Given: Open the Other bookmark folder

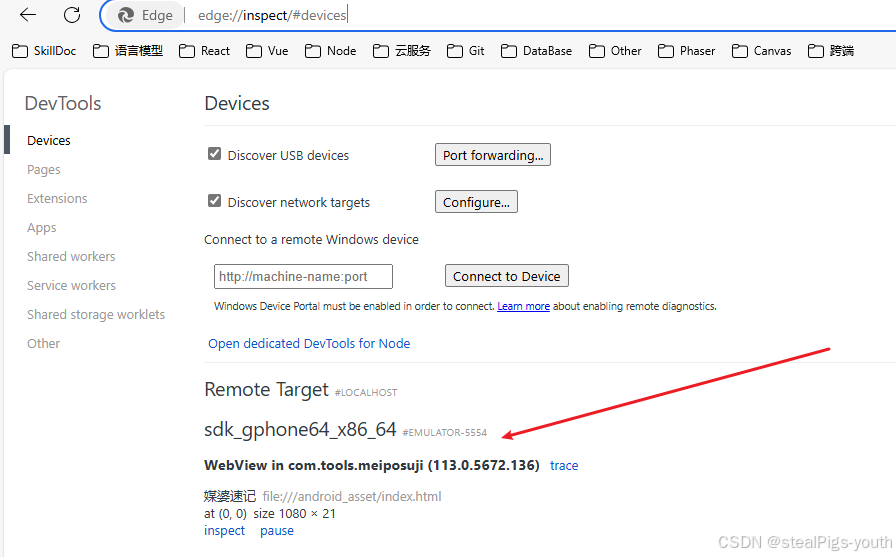Looking at the screenshot, I should click(615, 51).
